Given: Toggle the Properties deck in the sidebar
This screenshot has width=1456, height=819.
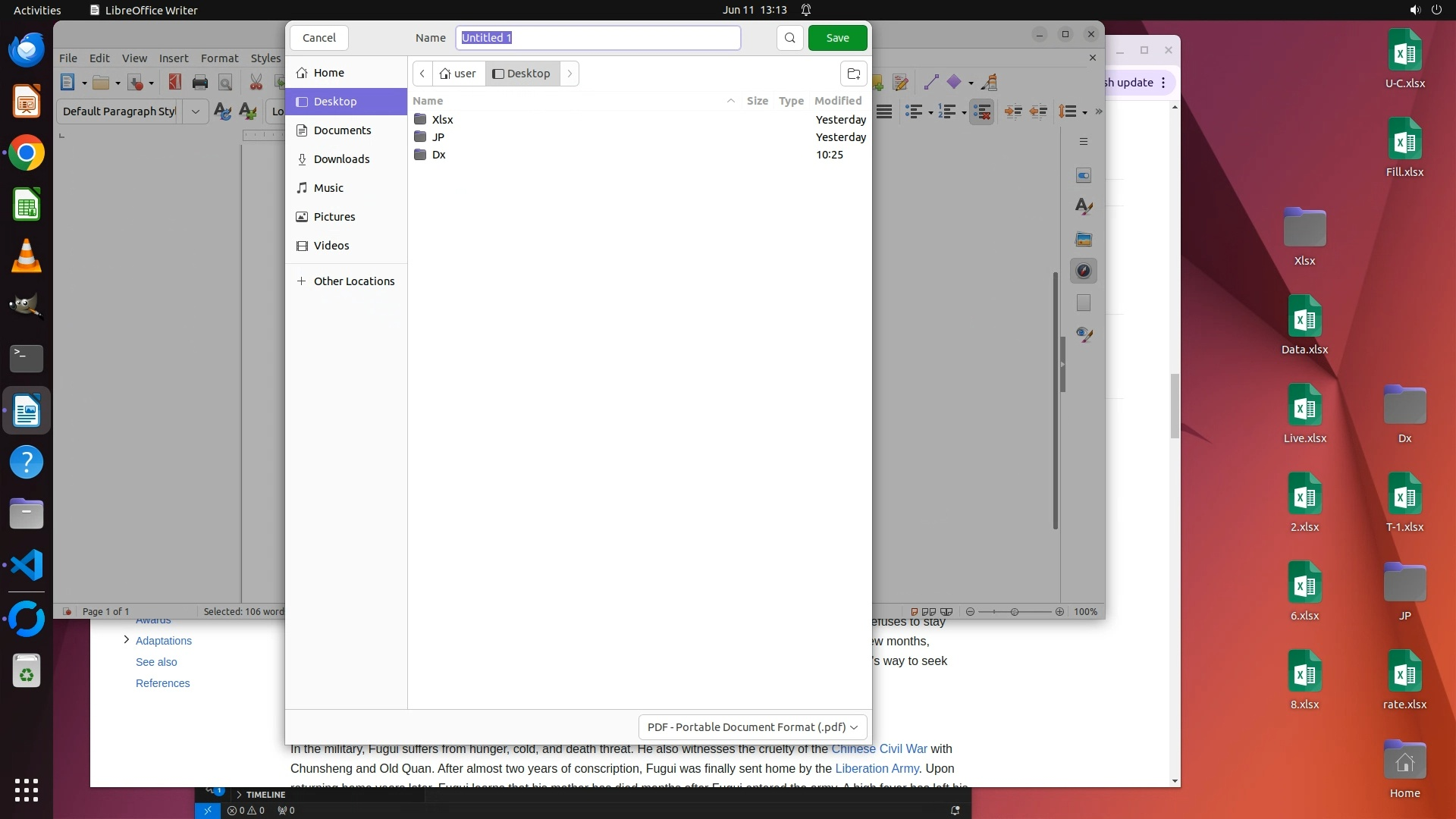Looking at the screenshot, I should (1084, 175).
